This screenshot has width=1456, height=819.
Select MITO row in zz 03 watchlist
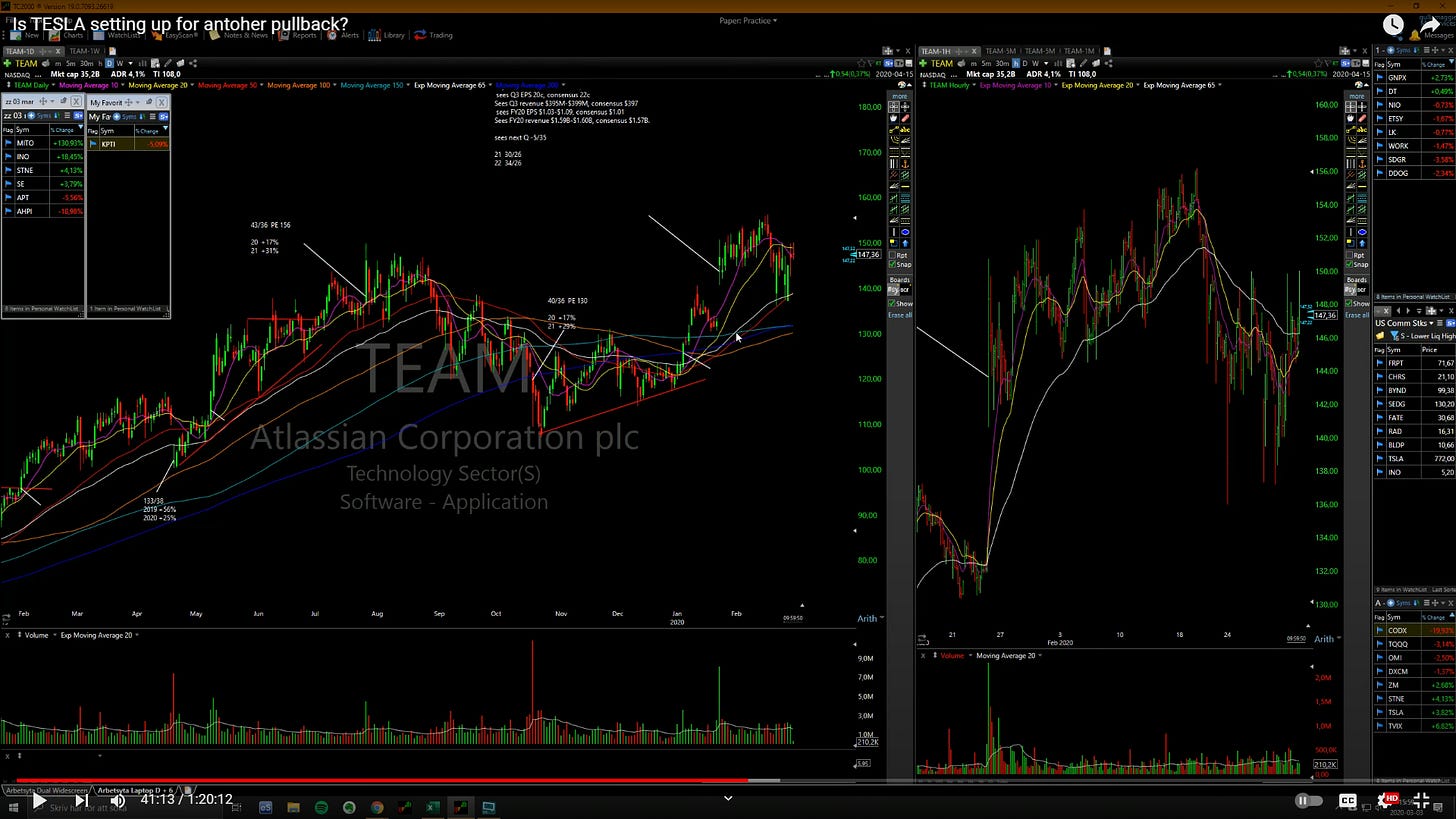pos(43,143)
